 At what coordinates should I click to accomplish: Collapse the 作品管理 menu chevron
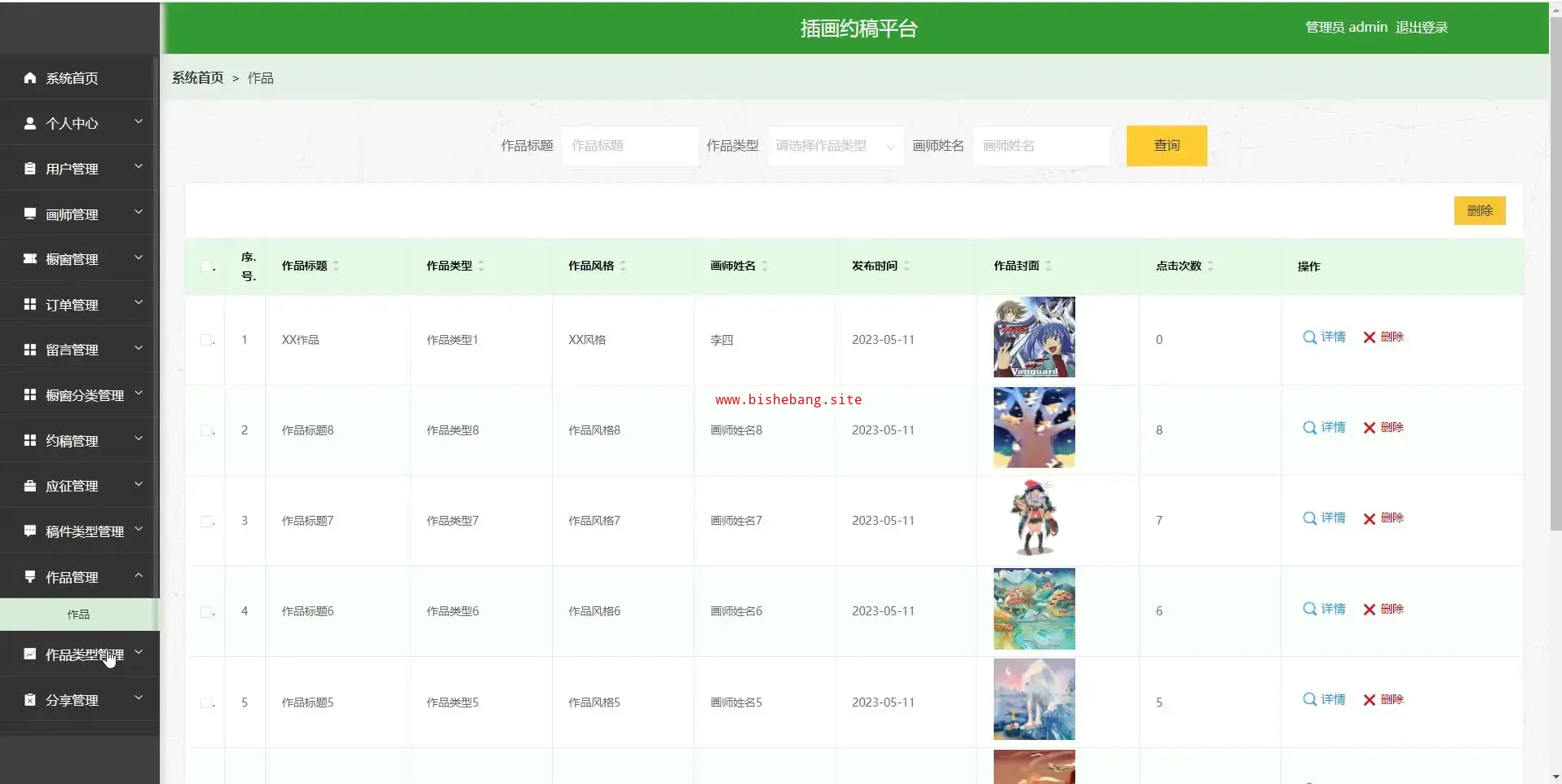point(139,575)
